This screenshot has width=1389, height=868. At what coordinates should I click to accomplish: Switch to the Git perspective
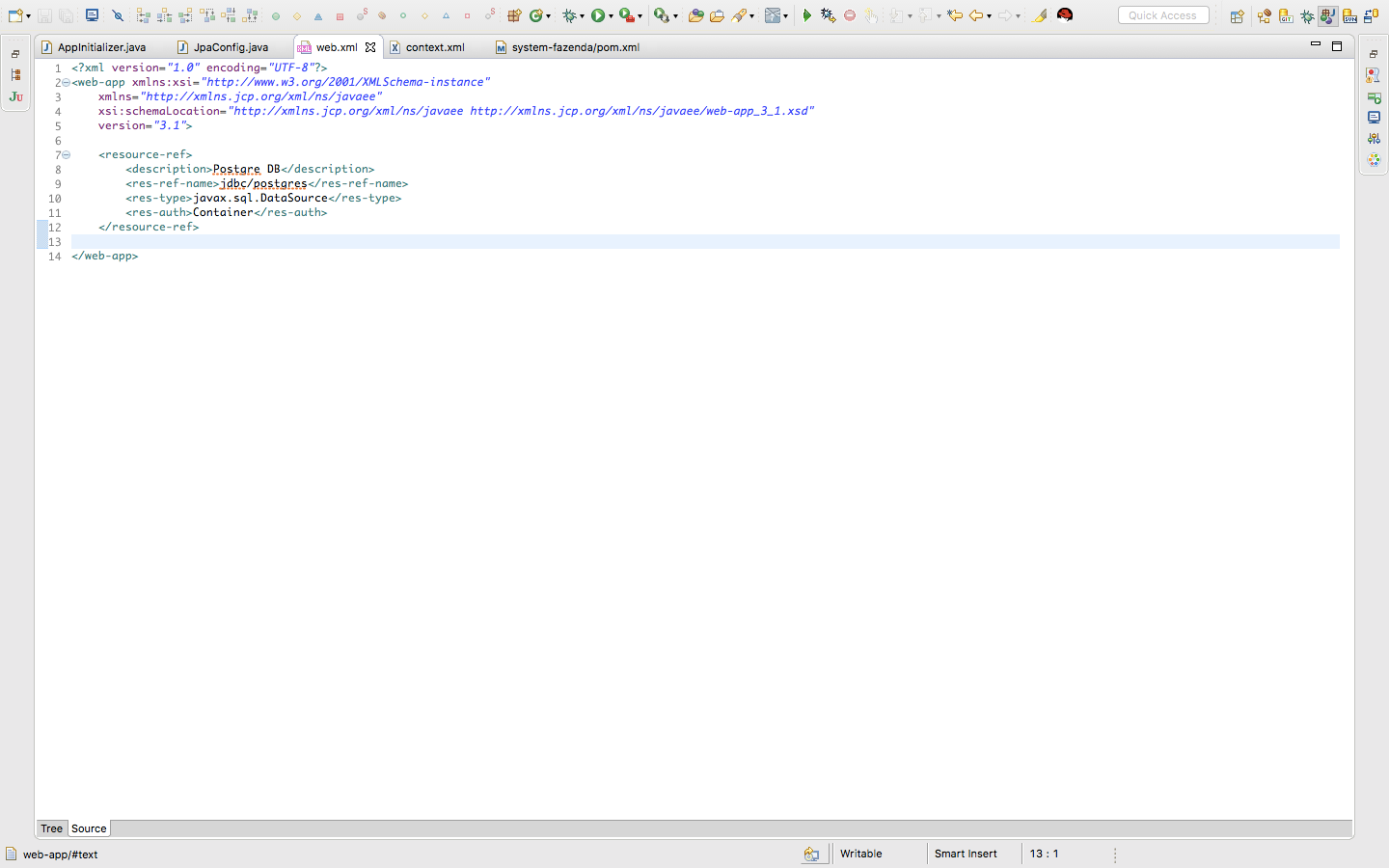[x=1286, y=16]
